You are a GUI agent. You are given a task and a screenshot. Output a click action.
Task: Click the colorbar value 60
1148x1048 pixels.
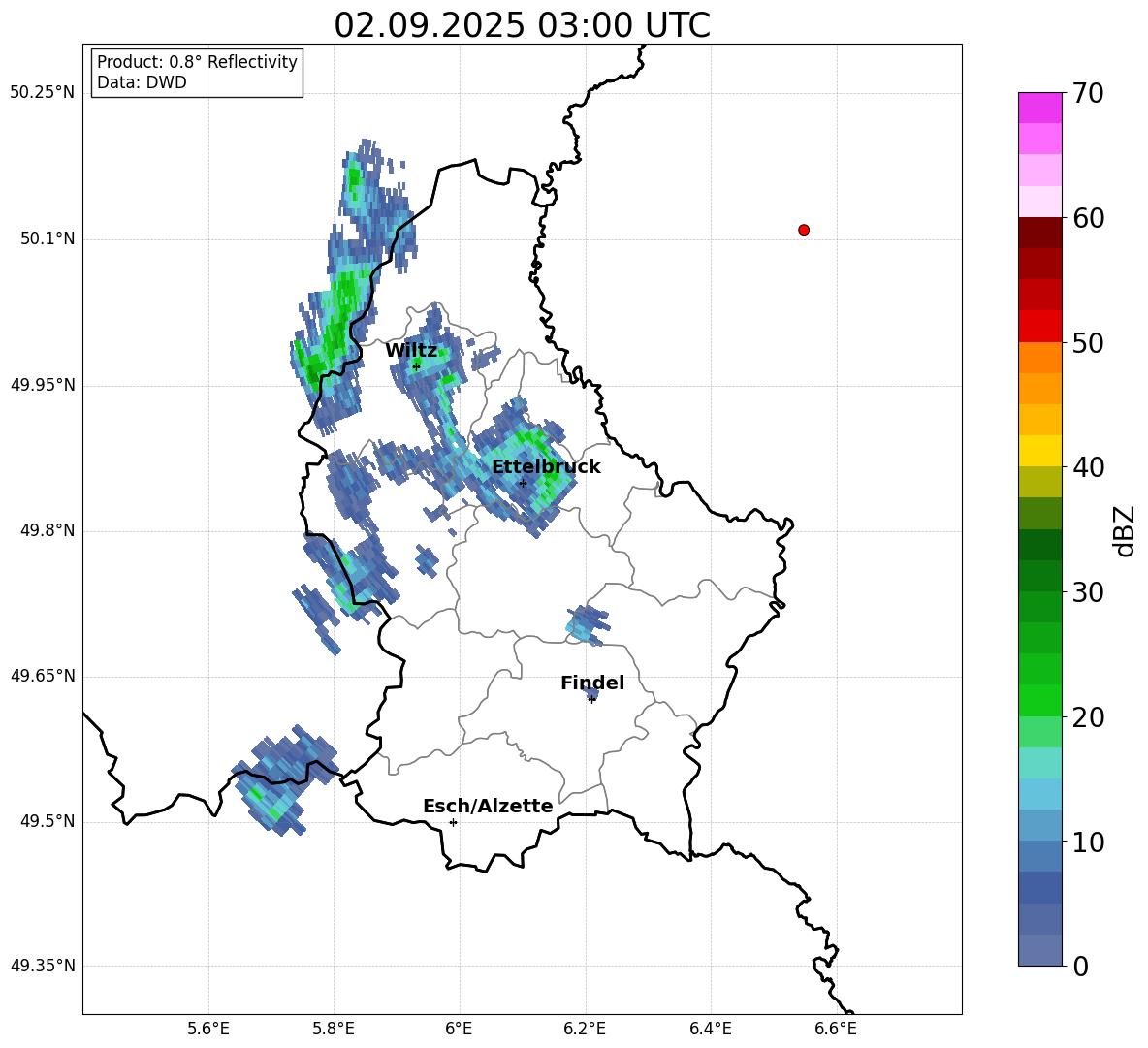1089,218
